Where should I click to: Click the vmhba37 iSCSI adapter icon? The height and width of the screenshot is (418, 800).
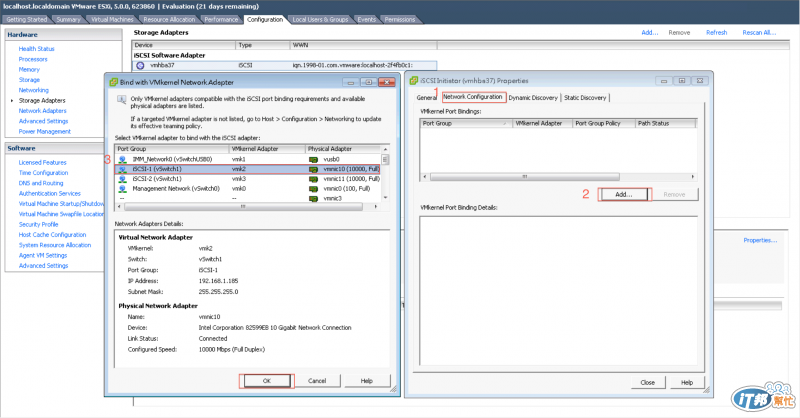pyautogui.click(x=140, y=65)
